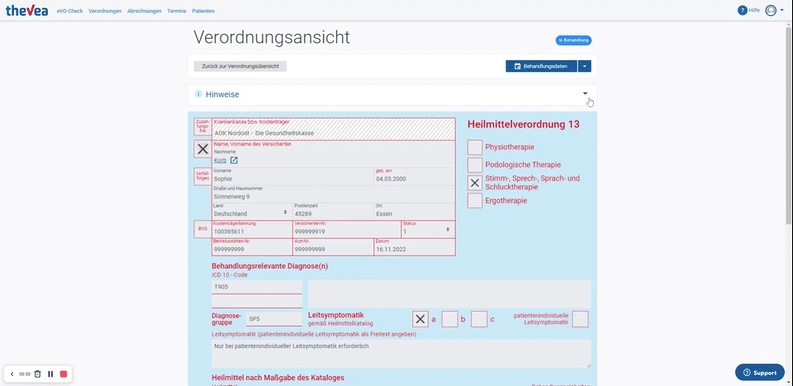Toggle the BVG checkbox

point(202,229)
